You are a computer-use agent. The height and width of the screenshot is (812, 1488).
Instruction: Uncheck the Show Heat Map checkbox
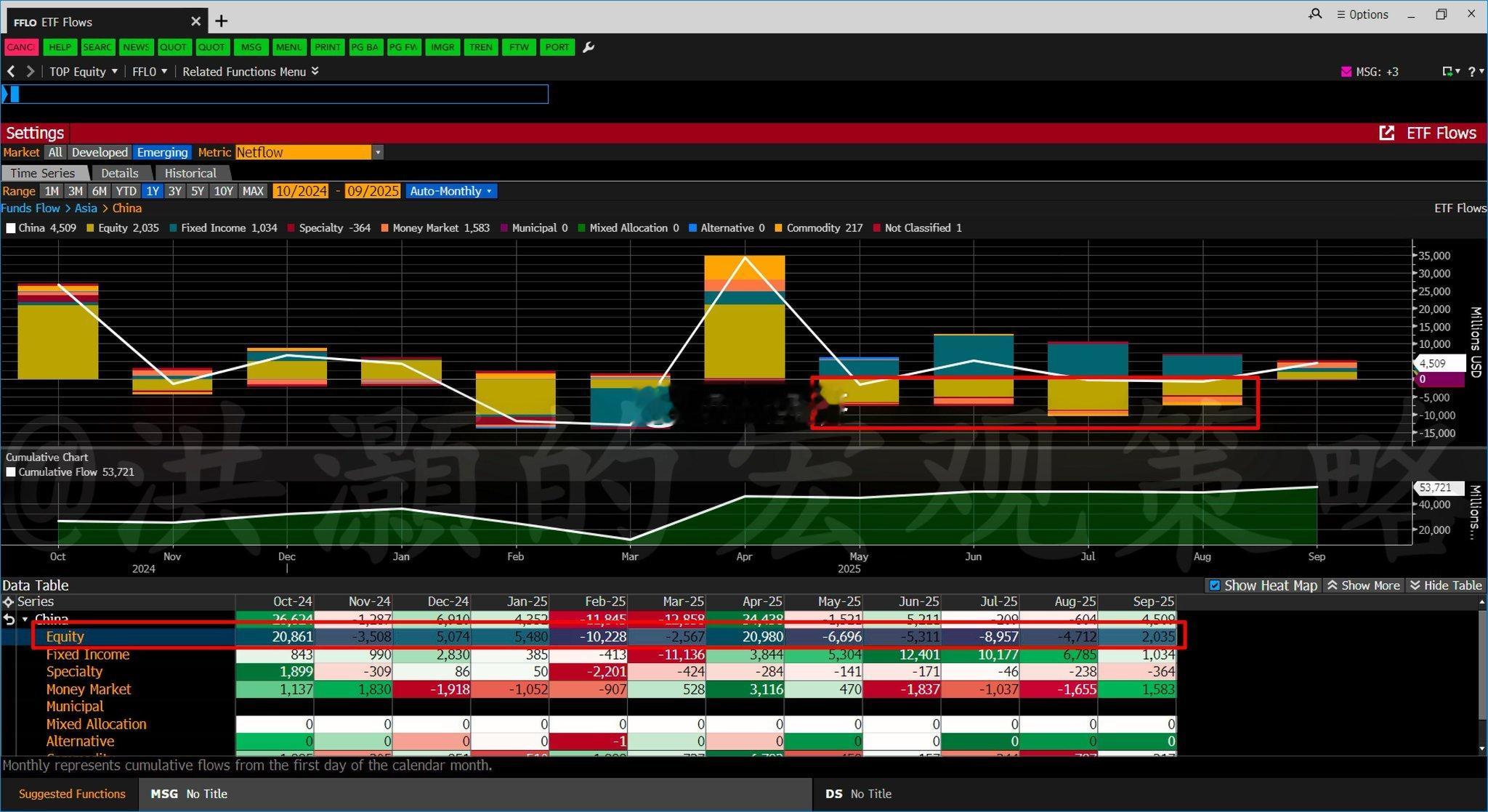[1214, 585]
